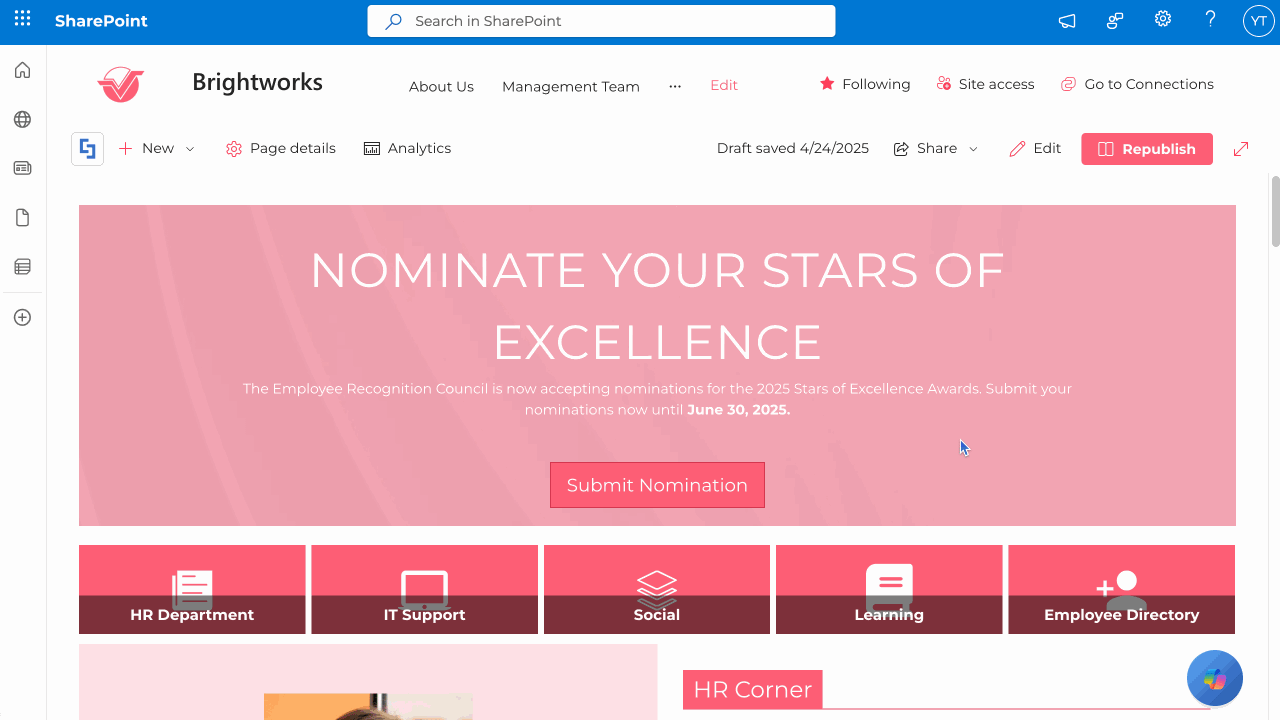Open the Learning quick link tile
Viewport: 1280px width, 720px height.
coord(889,590)
